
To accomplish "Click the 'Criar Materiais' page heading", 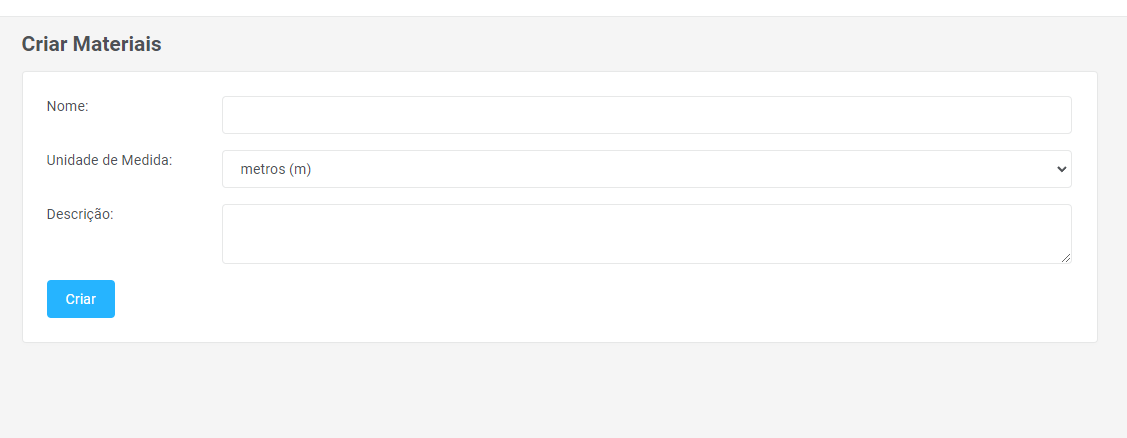I will pyautogui.click(x=91, y=44).
